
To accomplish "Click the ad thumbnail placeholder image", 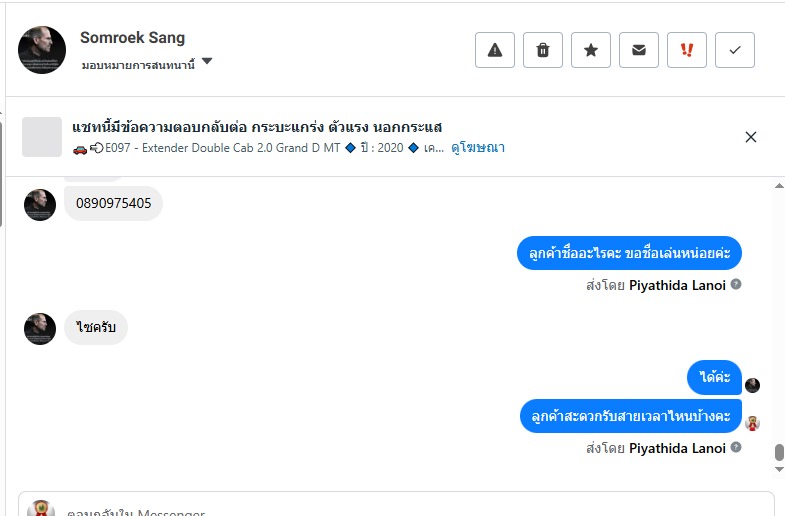I will click(42, 137).
